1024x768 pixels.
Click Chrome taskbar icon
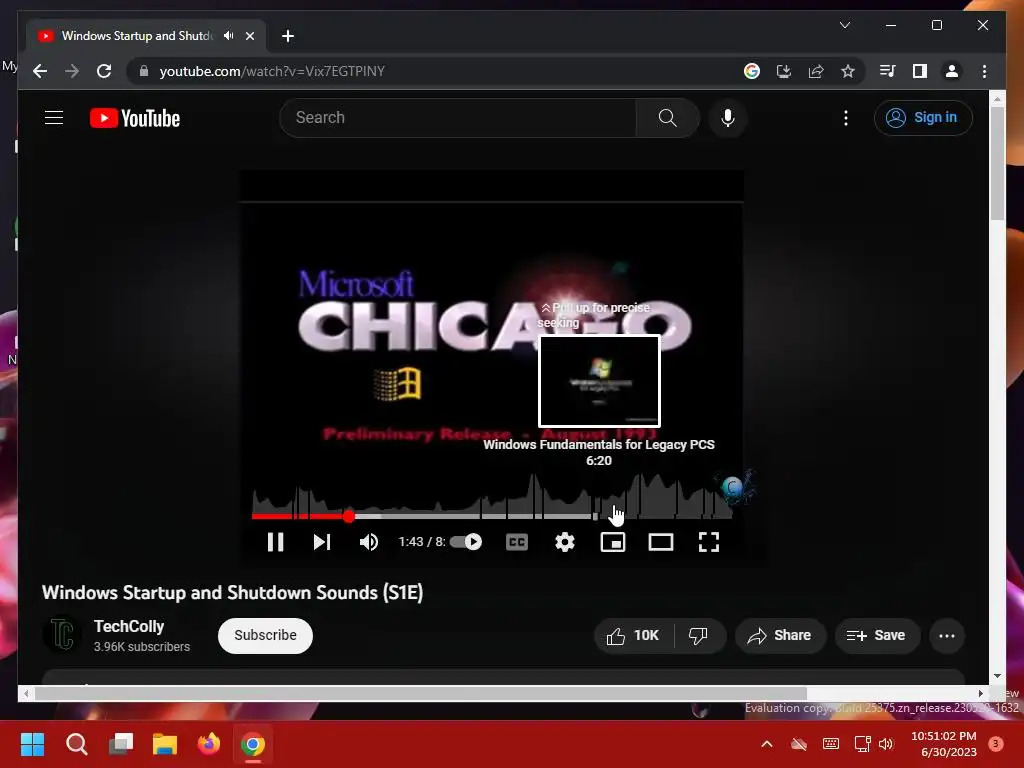click(253, 744)
